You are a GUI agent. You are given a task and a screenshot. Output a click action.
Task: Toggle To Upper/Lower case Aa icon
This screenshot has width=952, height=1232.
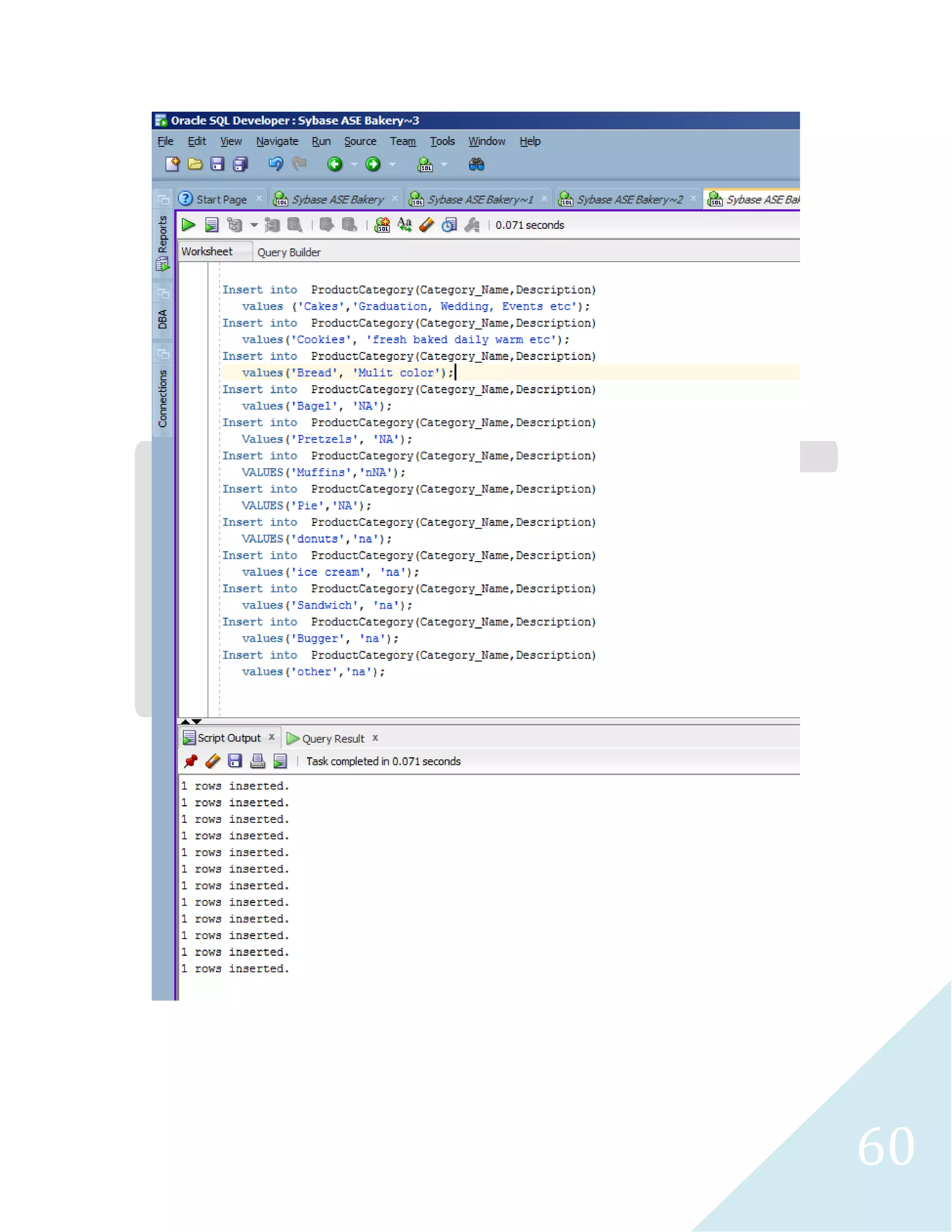coord(404,225)
